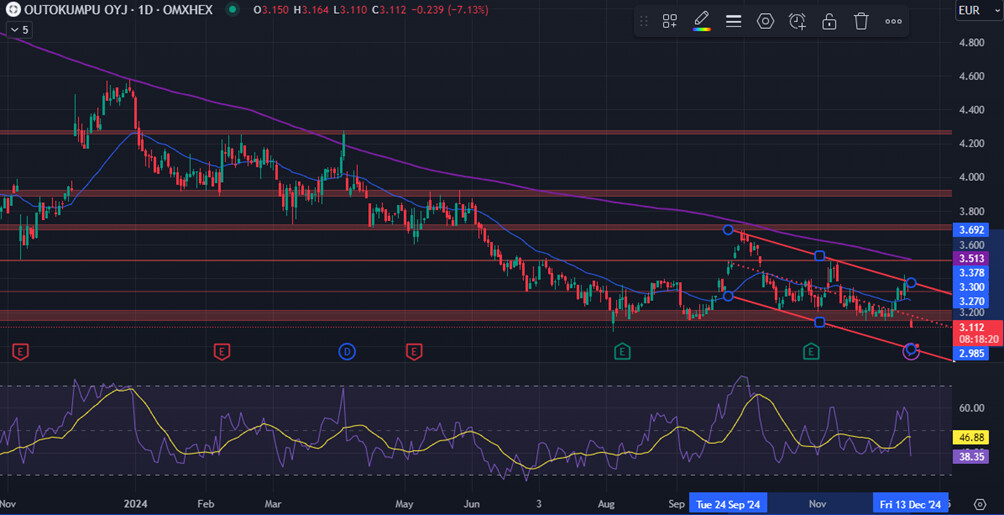Open the drawing templates icon
Screen dimensions: 1004x515
click(x=670, y=21)
